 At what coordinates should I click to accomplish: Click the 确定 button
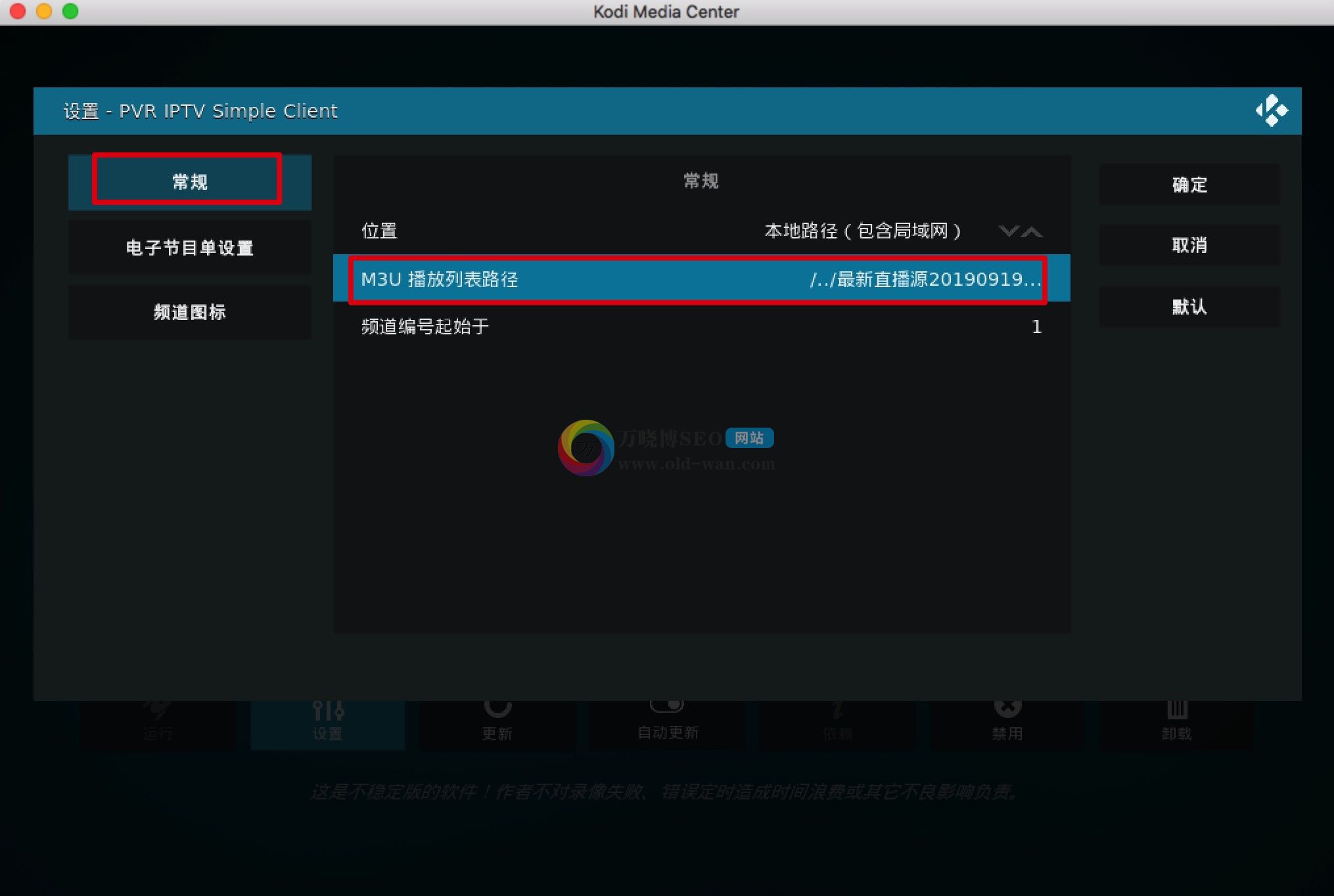pos(1189,185)
